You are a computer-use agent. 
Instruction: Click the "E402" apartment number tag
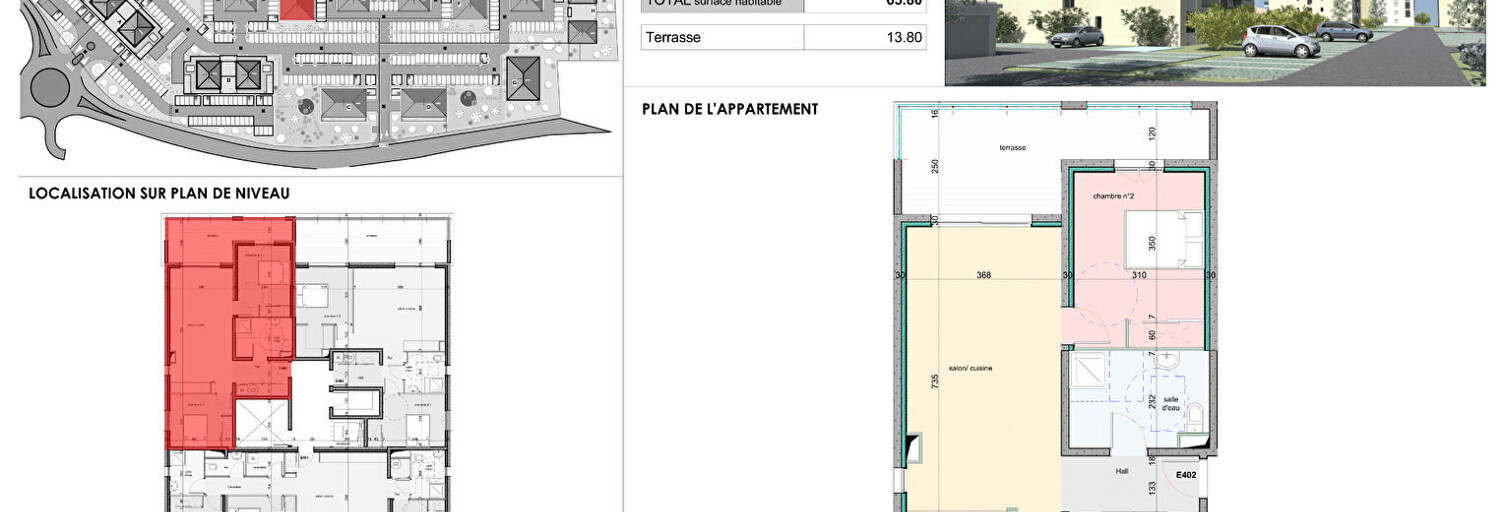click(x=1186, y=475)
